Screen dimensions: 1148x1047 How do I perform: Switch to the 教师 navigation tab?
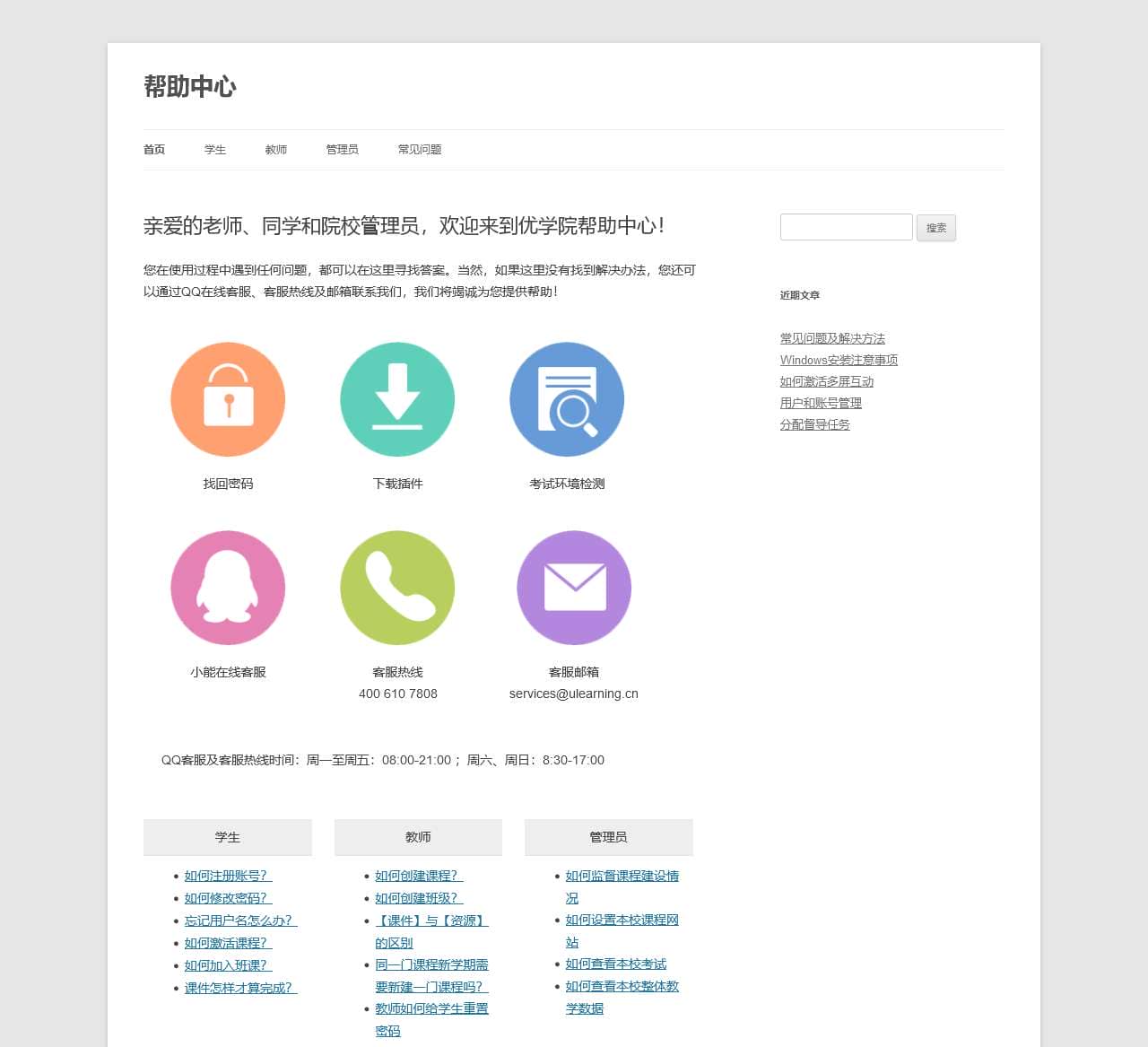275,149
